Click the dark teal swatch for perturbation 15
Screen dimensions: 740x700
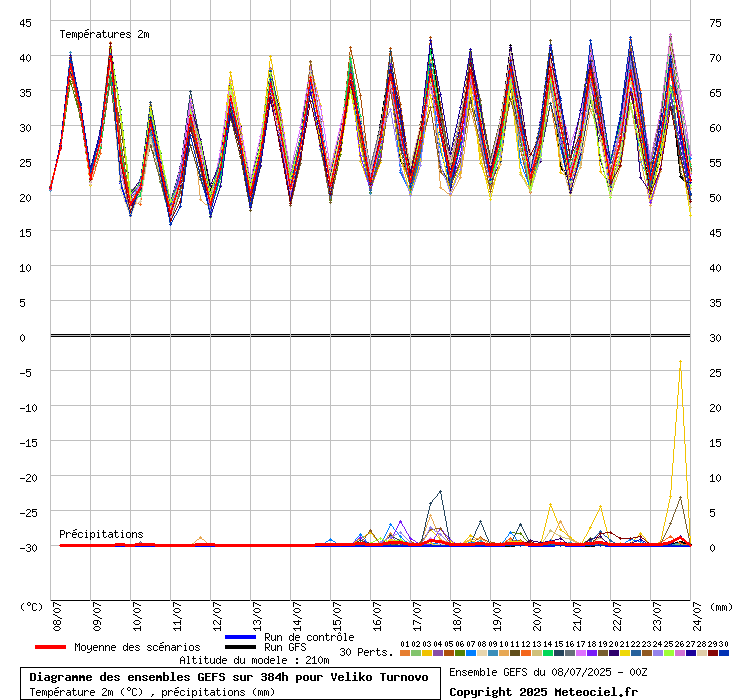pyautogui.click(x=559, y=653)
